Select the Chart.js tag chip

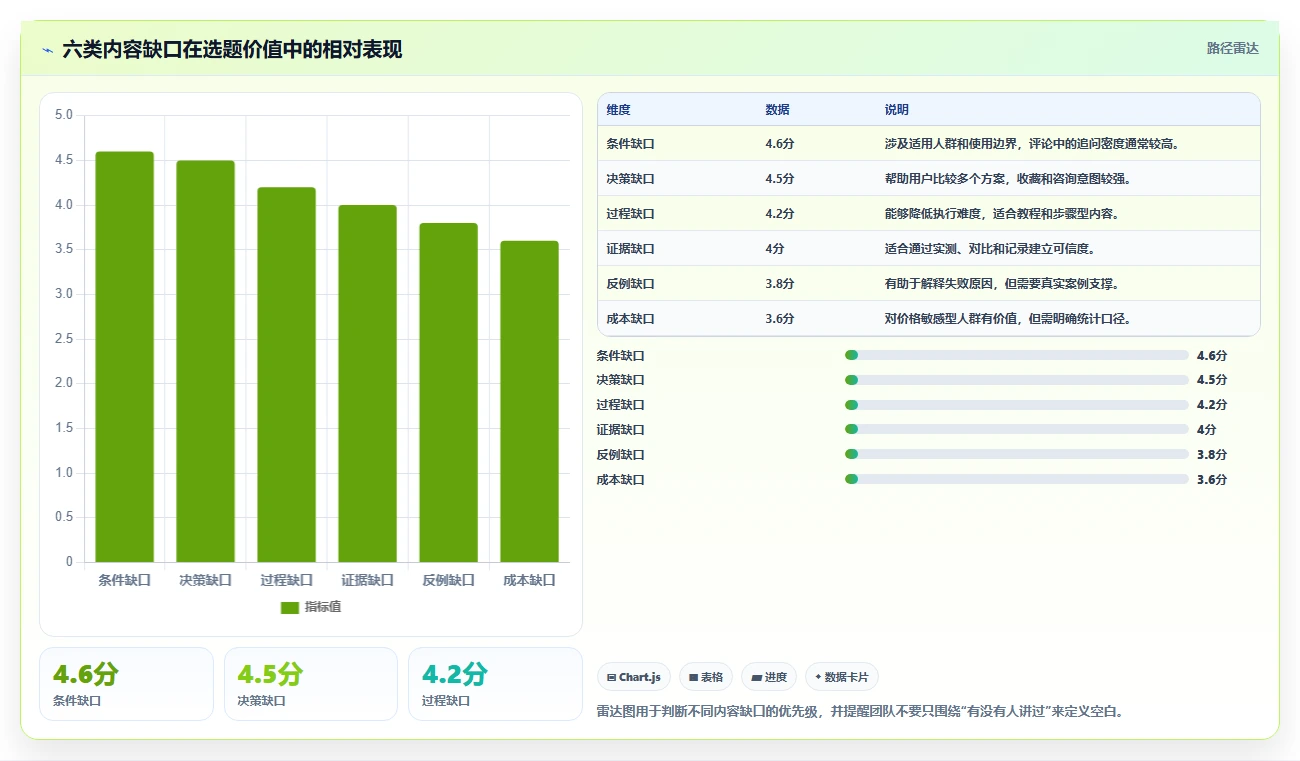coord(634,677)
